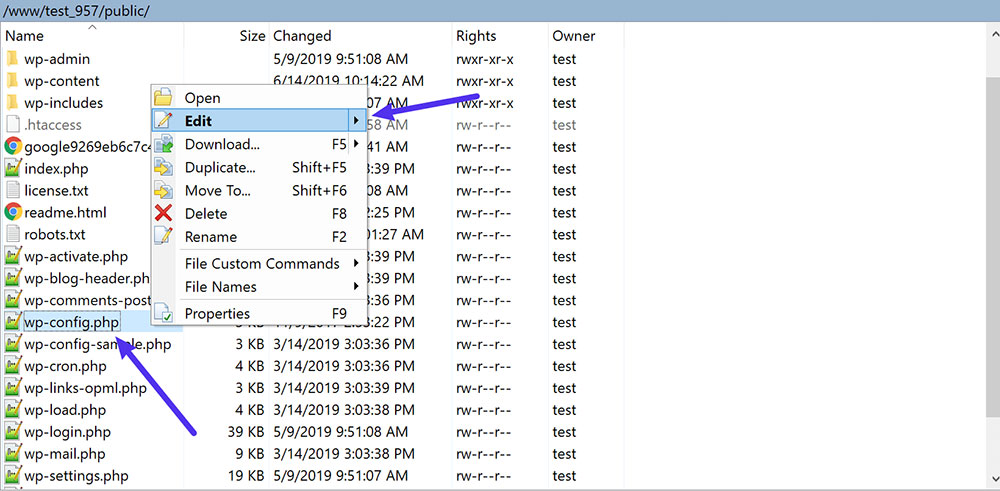
Task: Choose Rename from the context menu
Action: point(211,237)
